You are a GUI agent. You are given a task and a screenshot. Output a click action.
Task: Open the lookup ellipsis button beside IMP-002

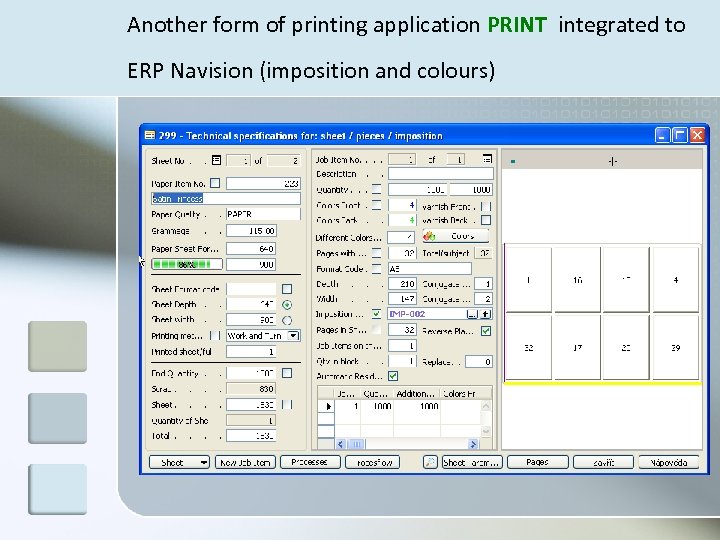pos(472,314)
